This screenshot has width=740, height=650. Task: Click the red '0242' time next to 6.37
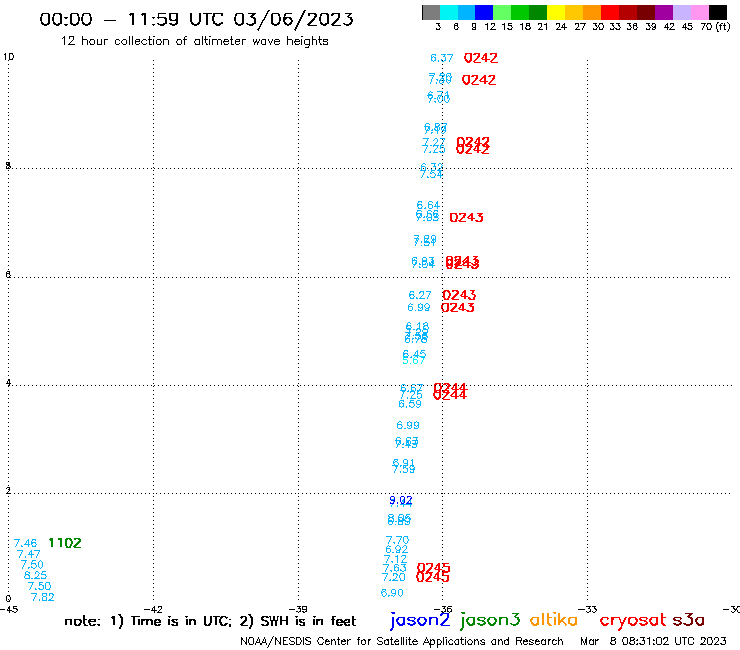point(481,58)
